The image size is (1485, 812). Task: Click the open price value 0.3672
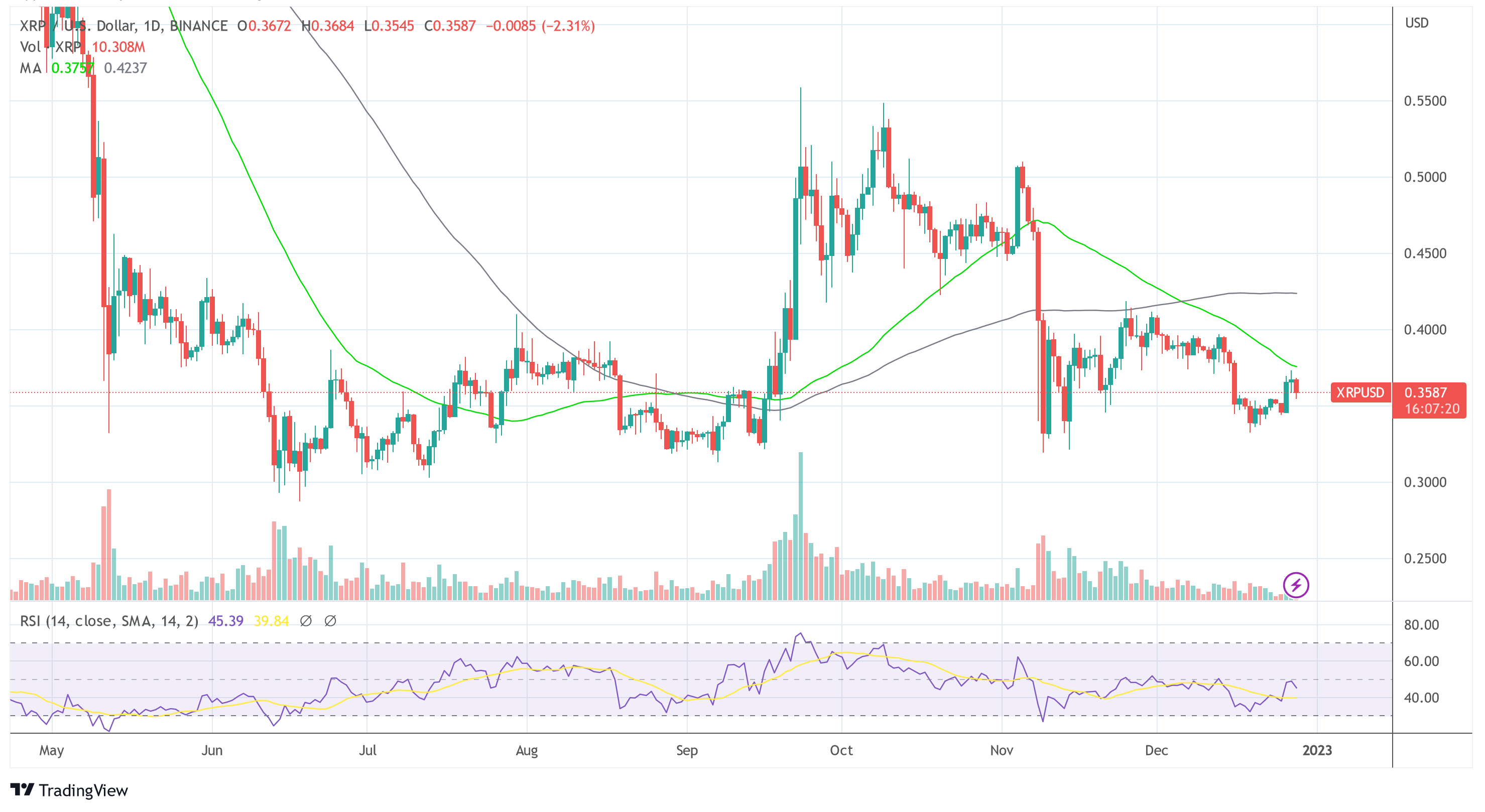tap(269, 26)
